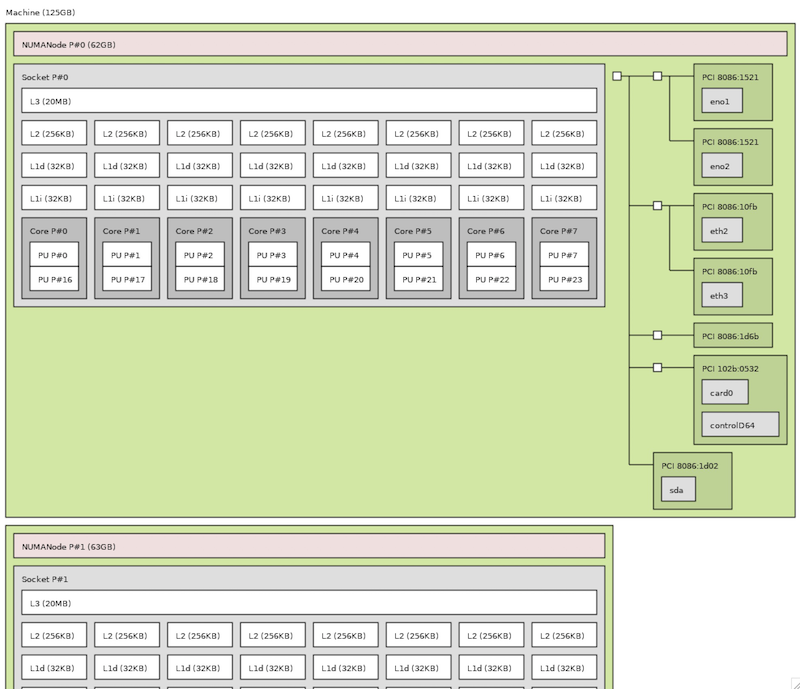800x689 pixels.
Task: Select the card0 graphics device box
Action: pos(724,393)
